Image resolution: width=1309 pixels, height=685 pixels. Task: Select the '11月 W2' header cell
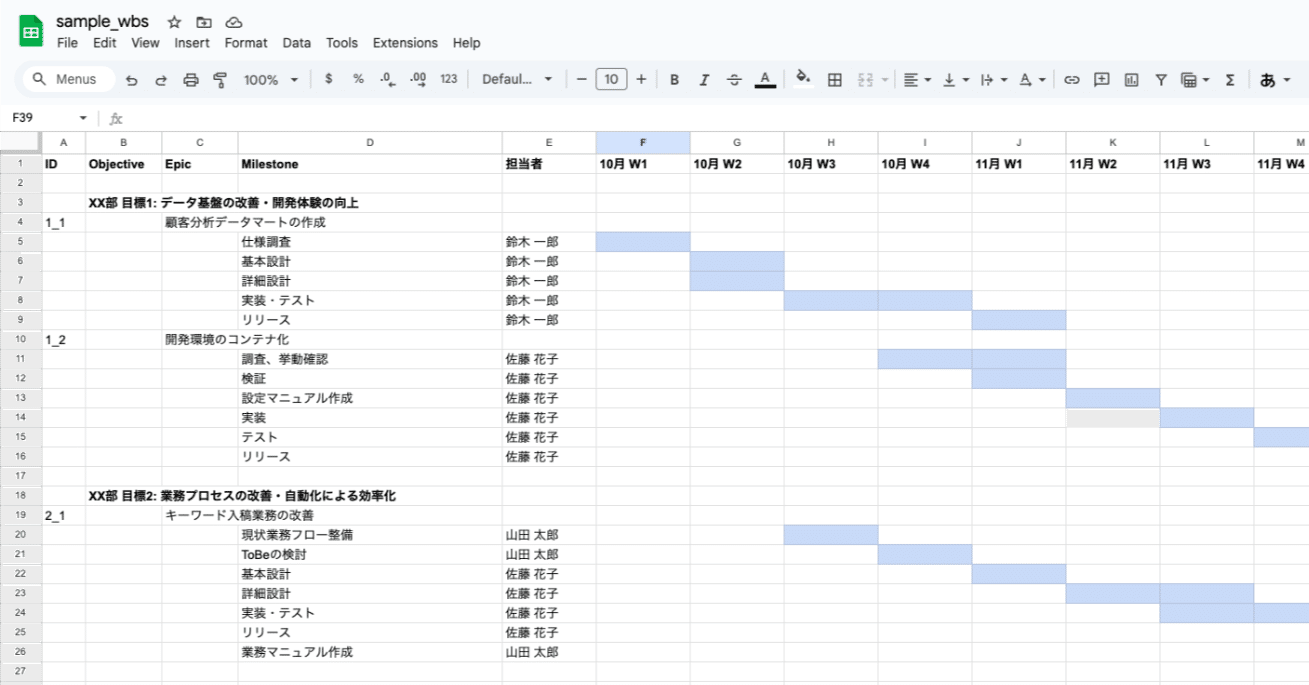pos(1113,164)
